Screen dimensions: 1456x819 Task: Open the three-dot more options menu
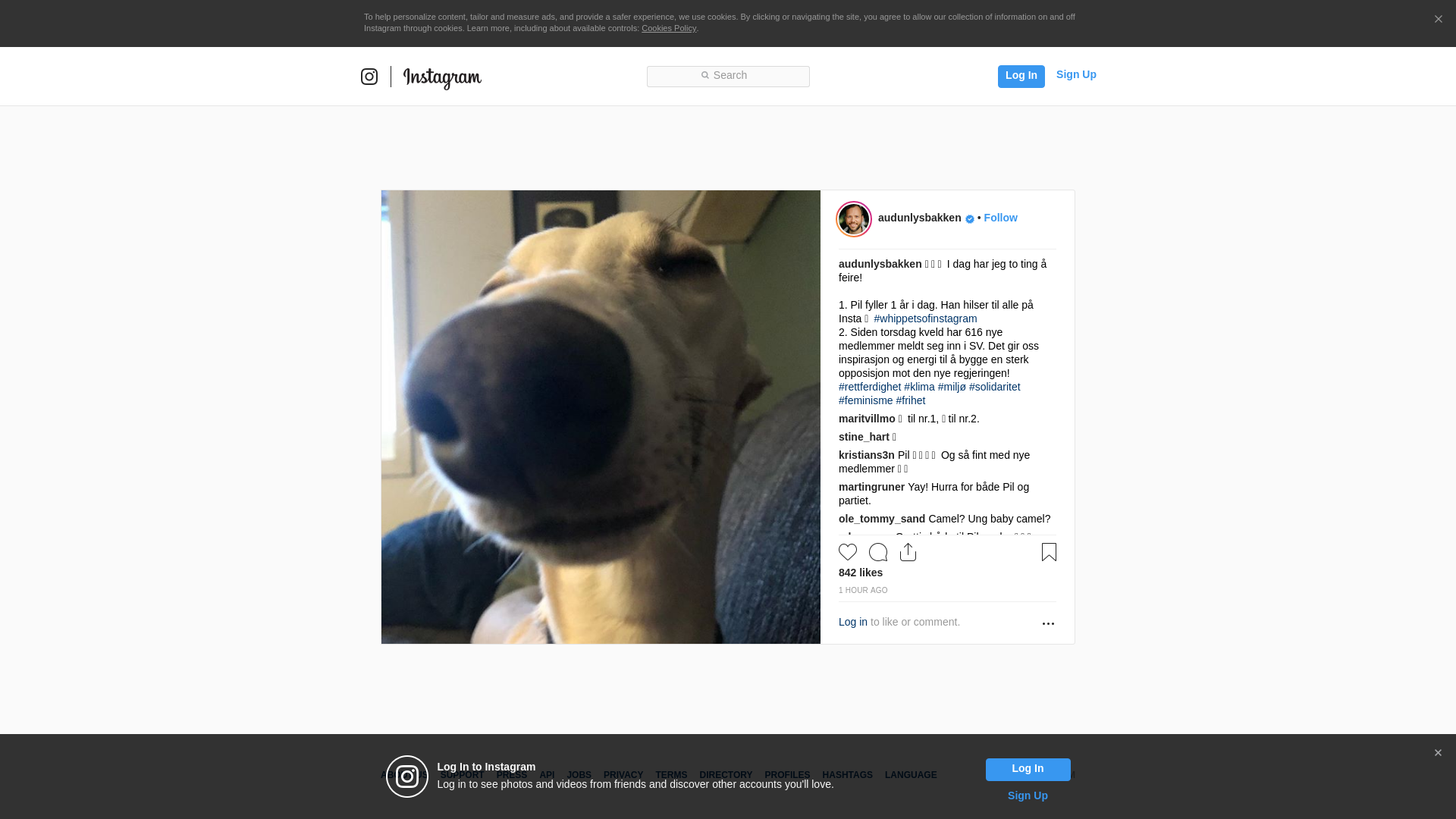click(1048, 623)
